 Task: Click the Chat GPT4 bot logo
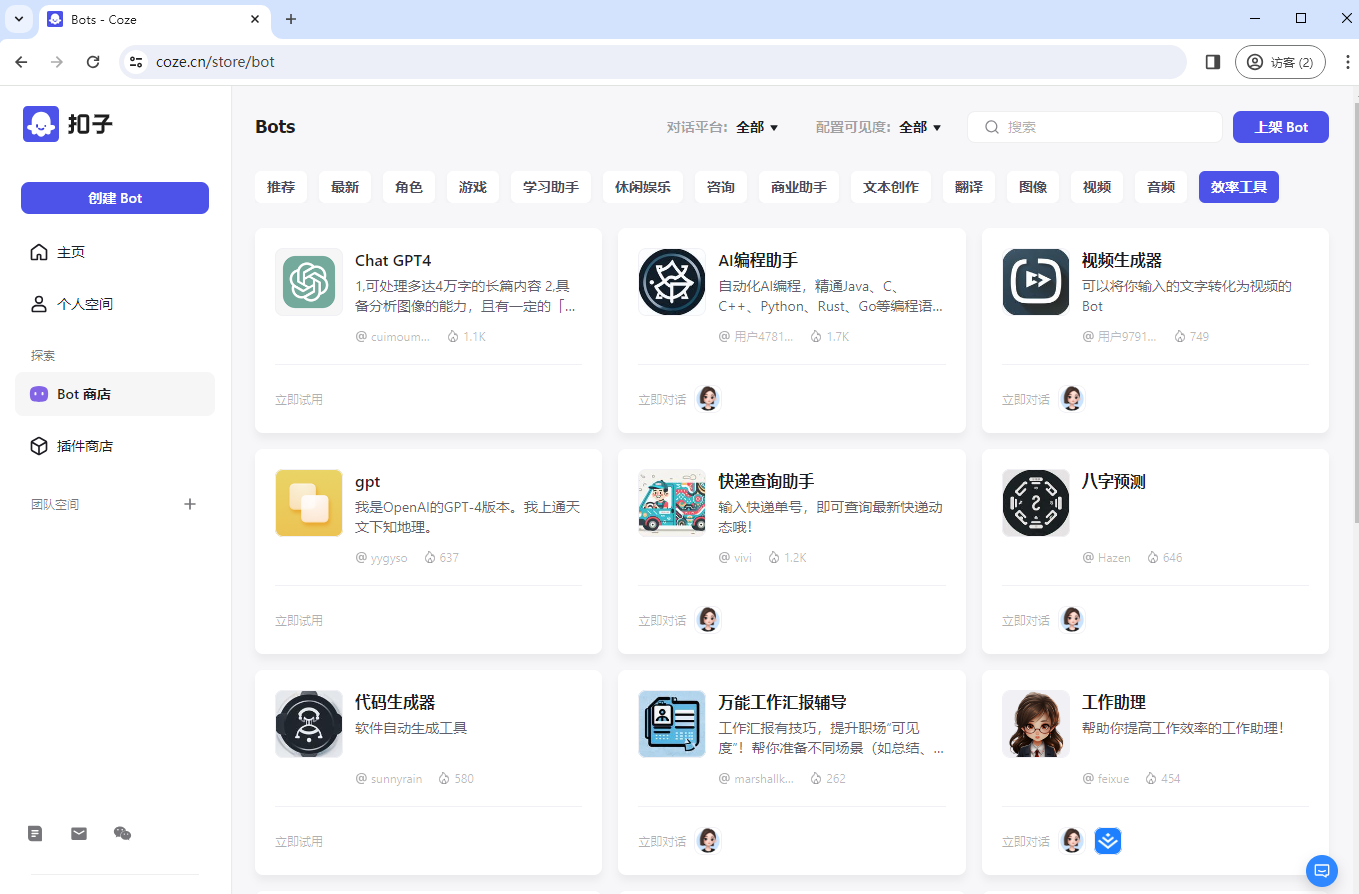tap(309, 282)
